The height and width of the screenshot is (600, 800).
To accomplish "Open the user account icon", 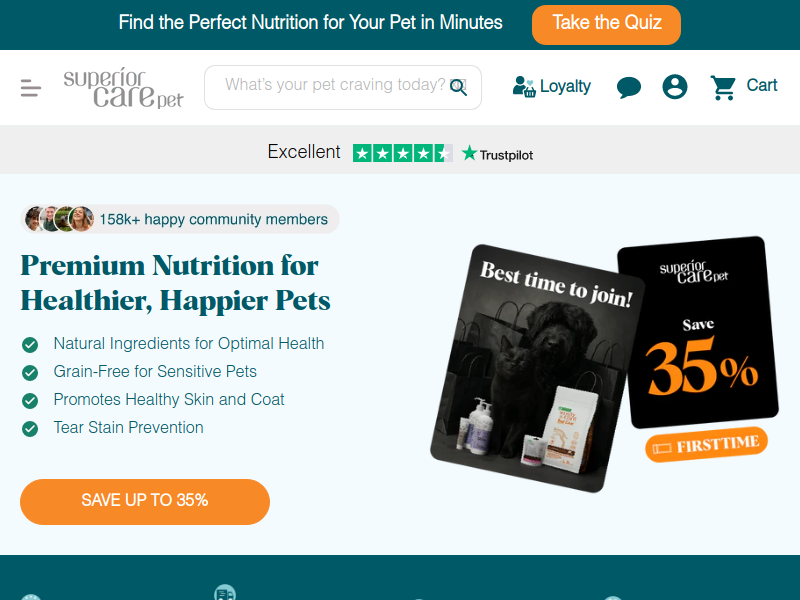I will click(x=674, y=86).
